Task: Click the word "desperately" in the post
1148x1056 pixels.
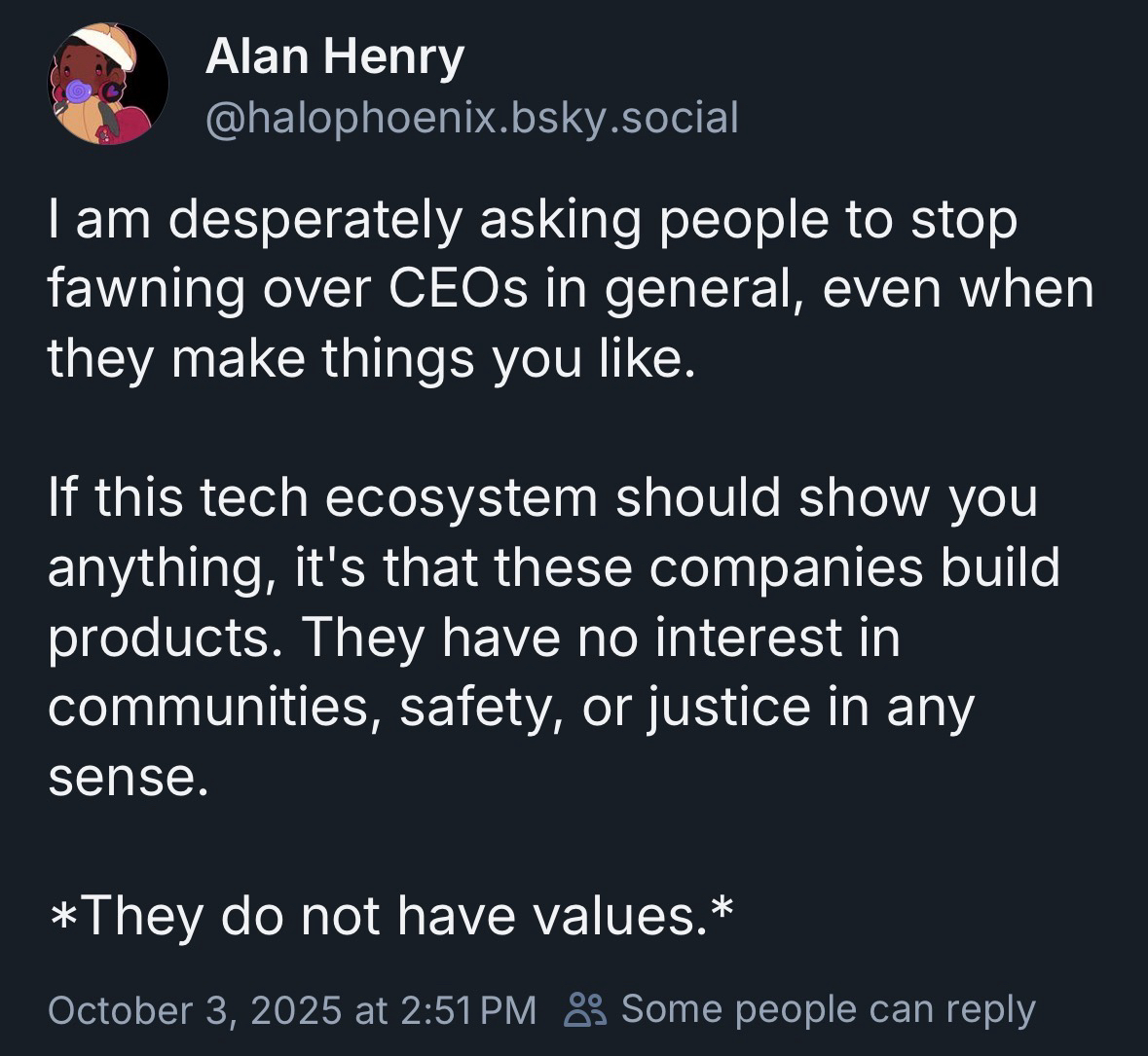Action: (x=315, y=220)
